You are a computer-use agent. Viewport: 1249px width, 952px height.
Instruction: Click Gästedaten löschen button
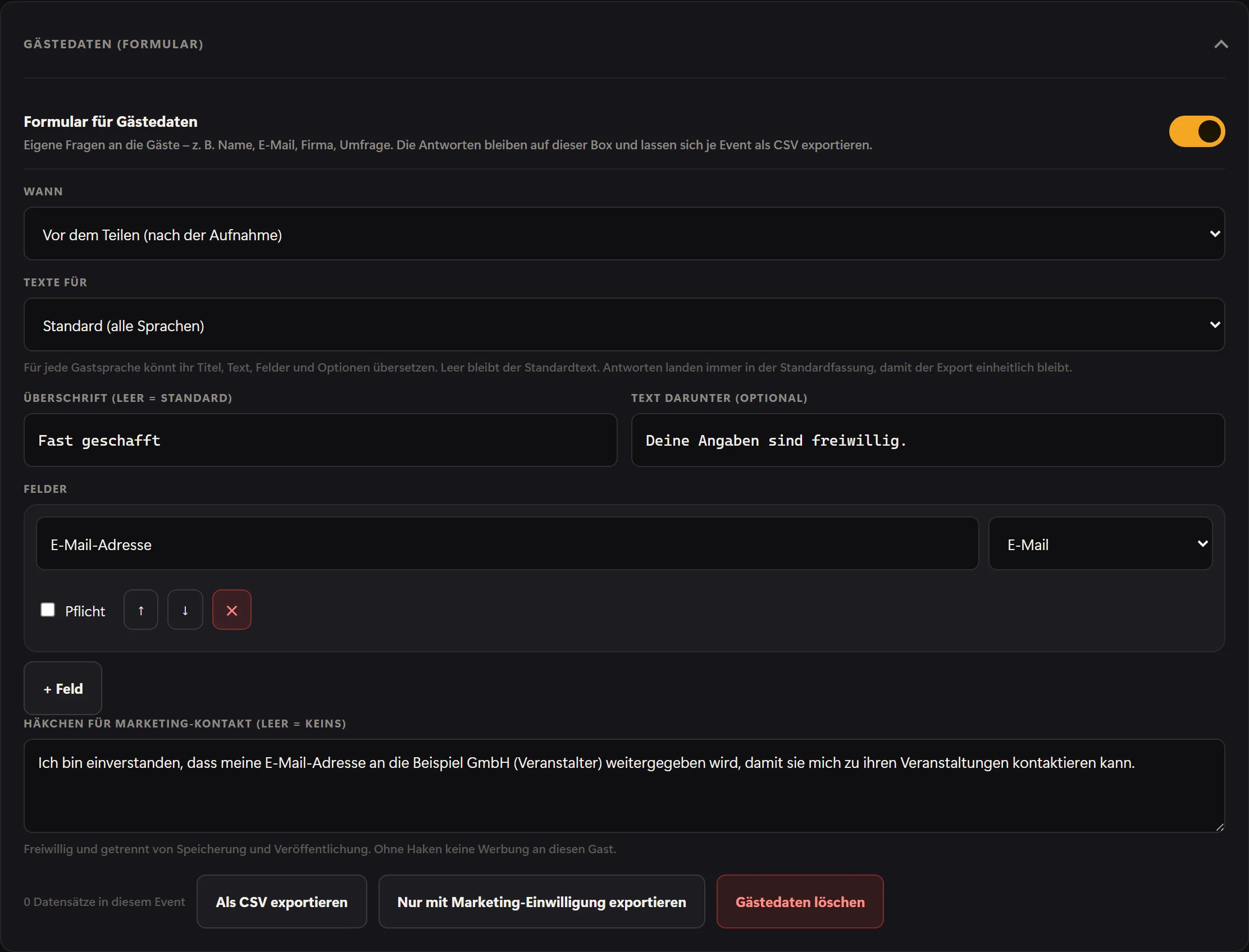click(x=800, y=902)
